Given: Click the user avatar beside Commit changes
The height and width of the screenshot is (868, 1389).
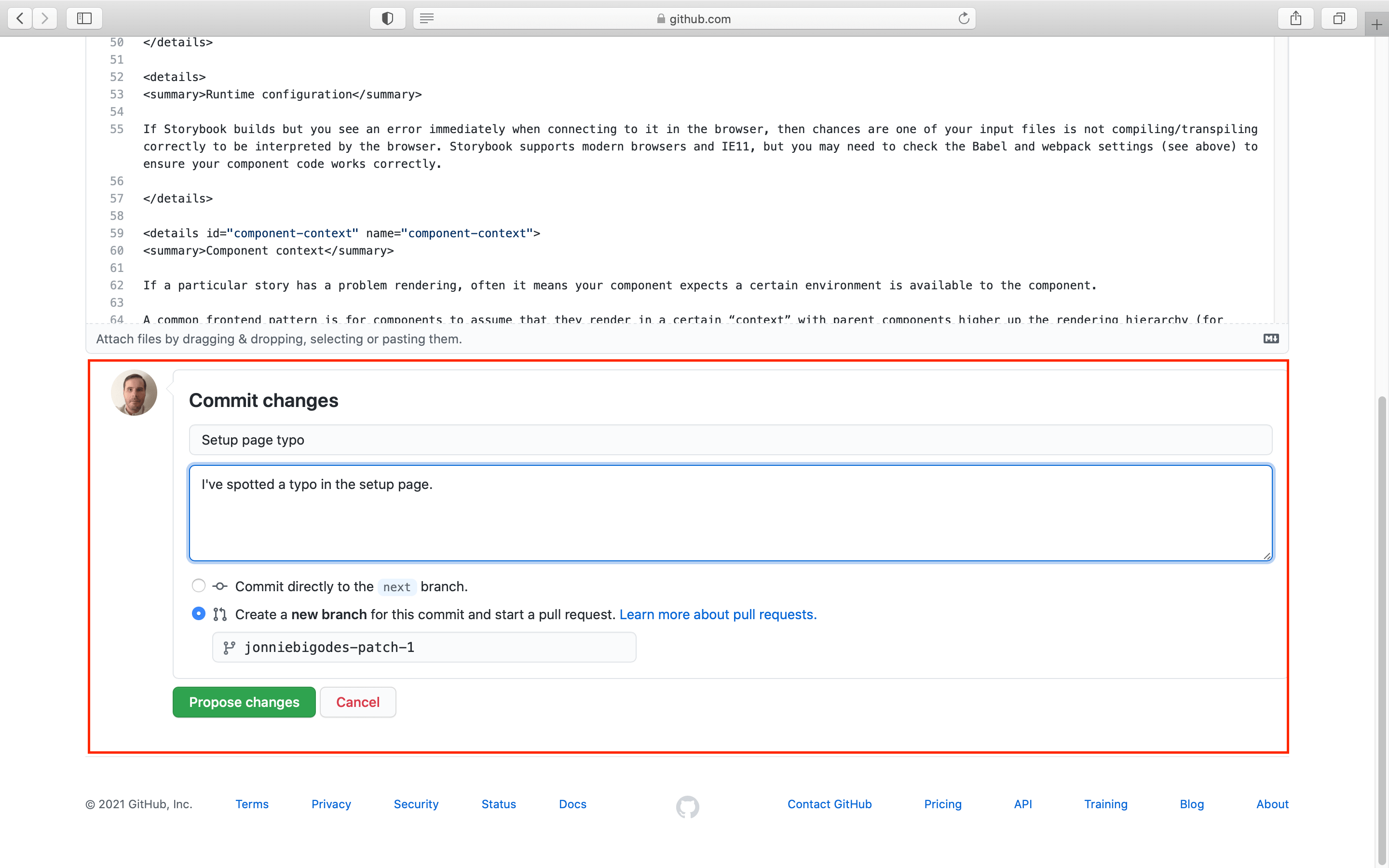Looking at the screenshot, I should click(x=134, y=392).
